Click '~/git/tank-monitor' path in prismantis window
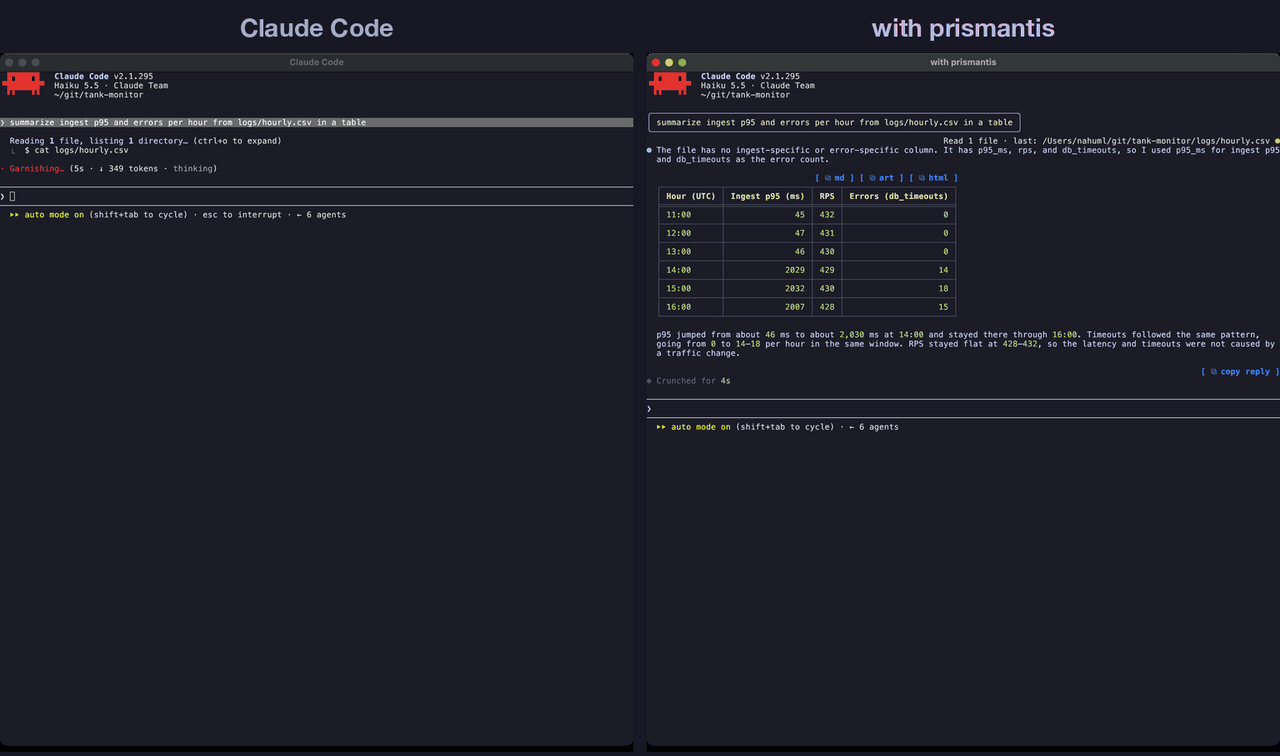 745,95
